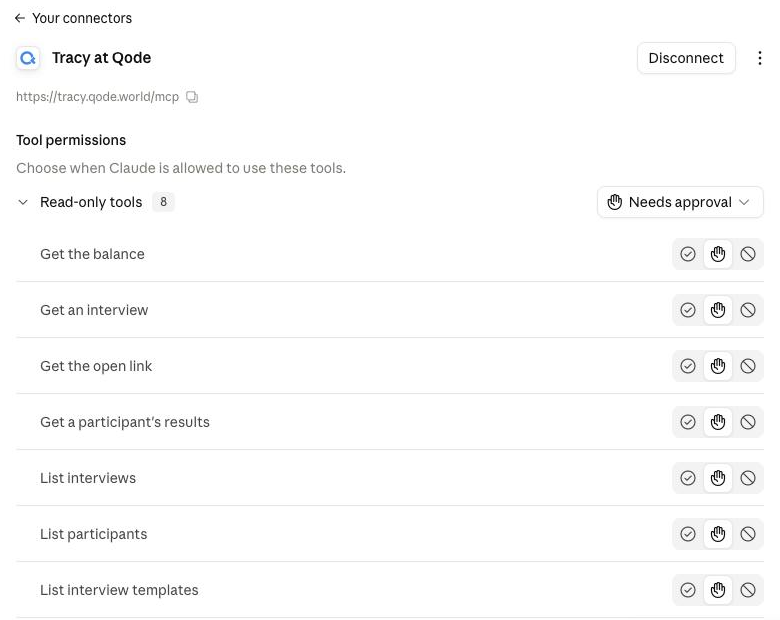Collapse the Read-only tools section
780x620 pixels.
coord(23,202)
